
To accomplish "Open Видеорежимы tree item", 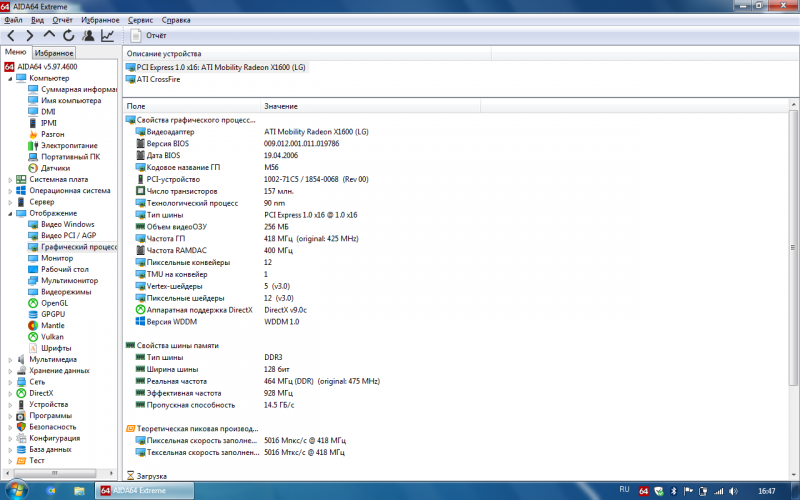I will [x=60, y=292].
